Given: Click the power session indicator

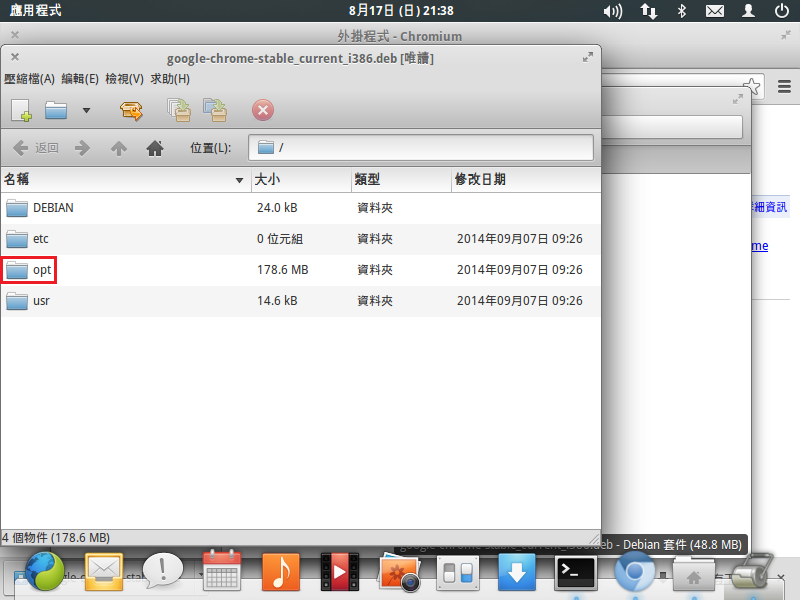Looking at the screenshot, I should coord(781,11).
